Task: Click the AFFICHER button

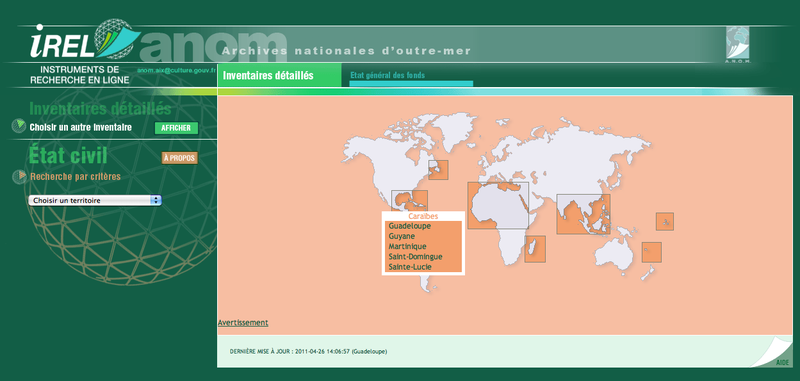Action: [x=176, y=128]
